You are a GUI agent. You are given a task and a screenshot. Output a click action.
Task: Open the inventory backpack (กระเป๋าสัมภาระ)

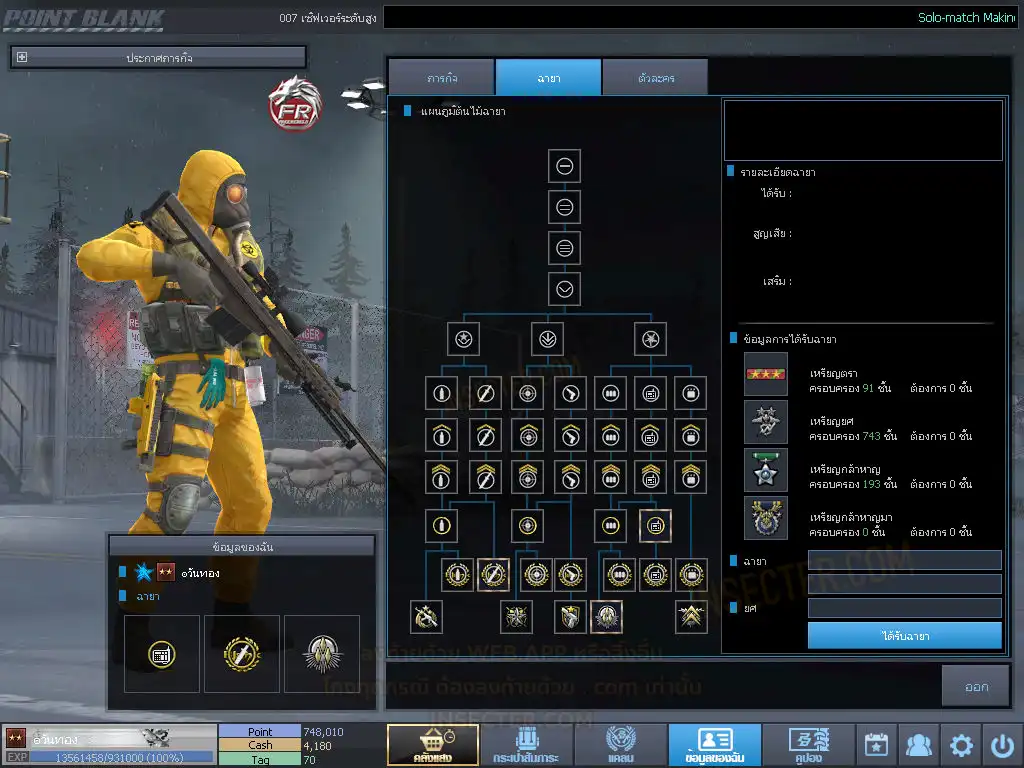tap(526, 745)
